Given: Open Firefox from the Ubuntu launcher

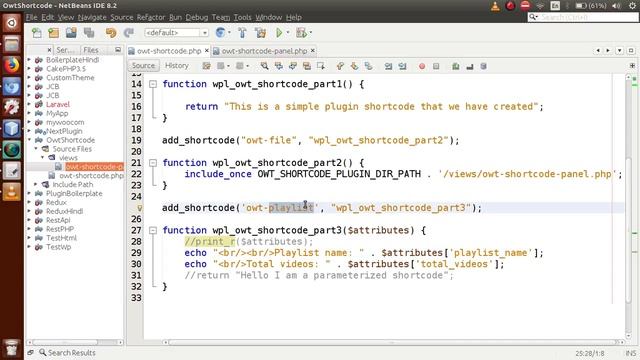Looking at the screenshot, I should pyautogui.click(x=11, y=65).
